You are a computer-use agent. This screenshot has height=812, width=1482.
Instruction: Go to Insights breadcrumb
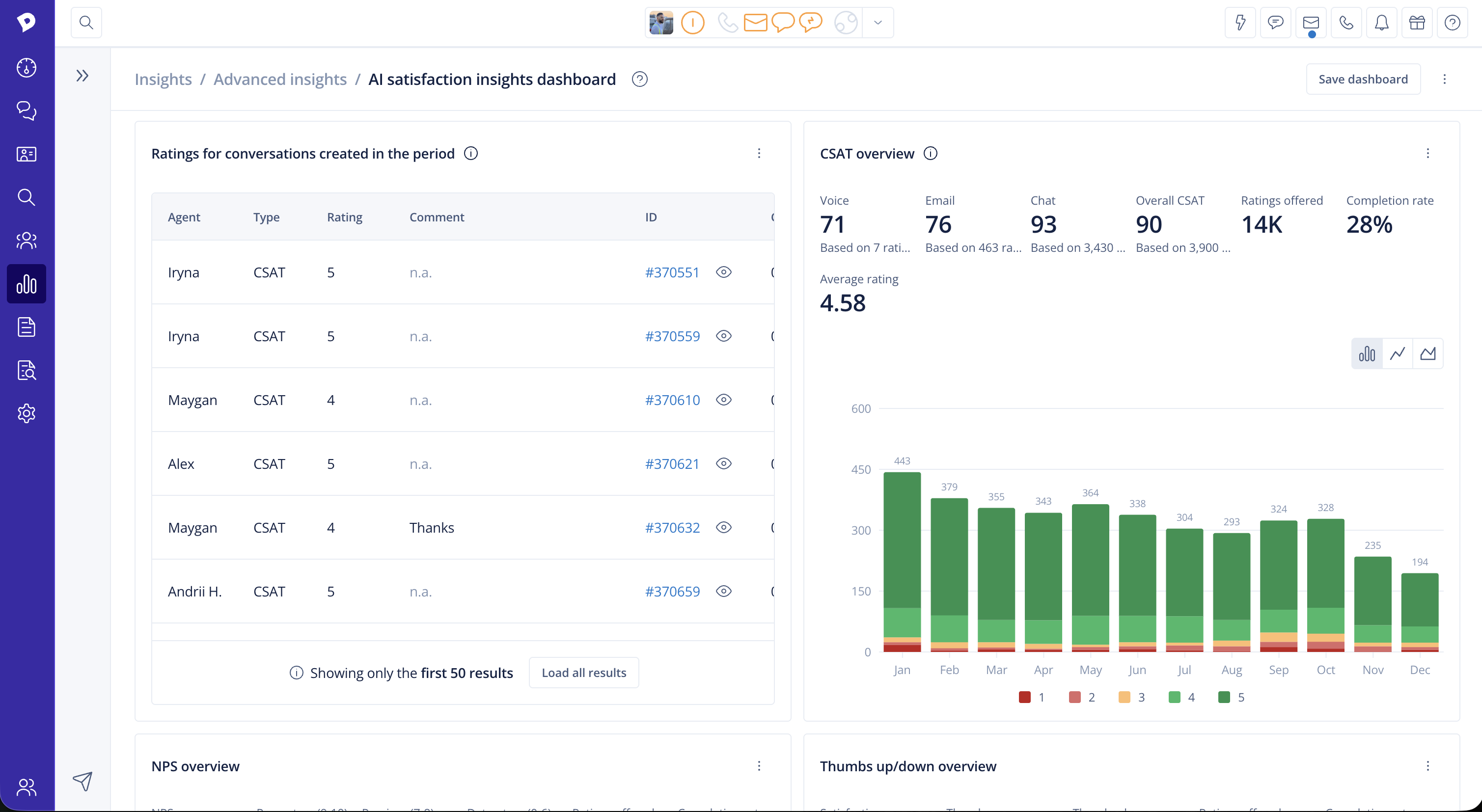point(164,80)
